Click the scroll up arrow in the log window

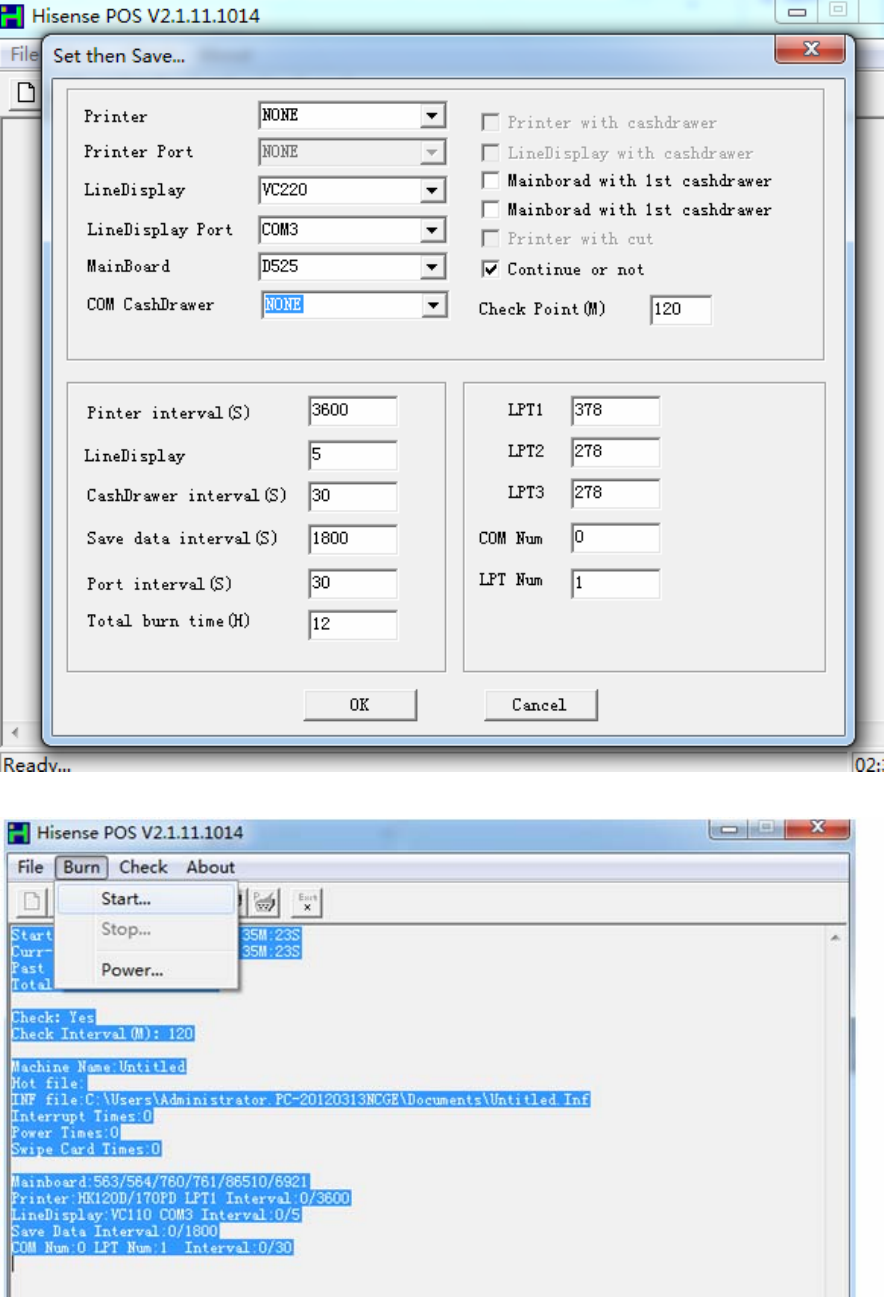pos(837,939)
